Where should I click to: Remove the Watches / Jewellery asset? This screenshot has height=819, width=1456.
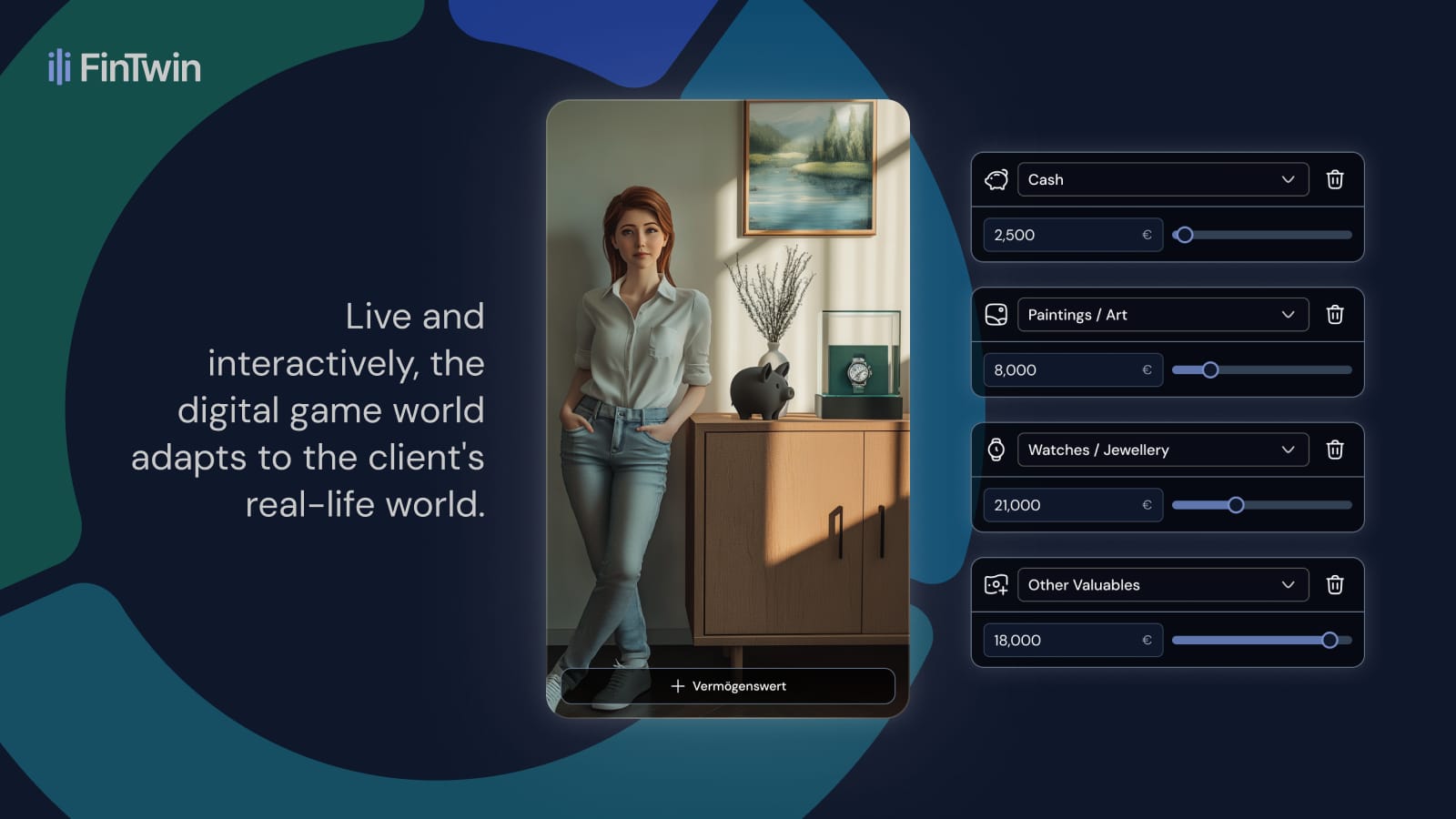point(1335,450)
